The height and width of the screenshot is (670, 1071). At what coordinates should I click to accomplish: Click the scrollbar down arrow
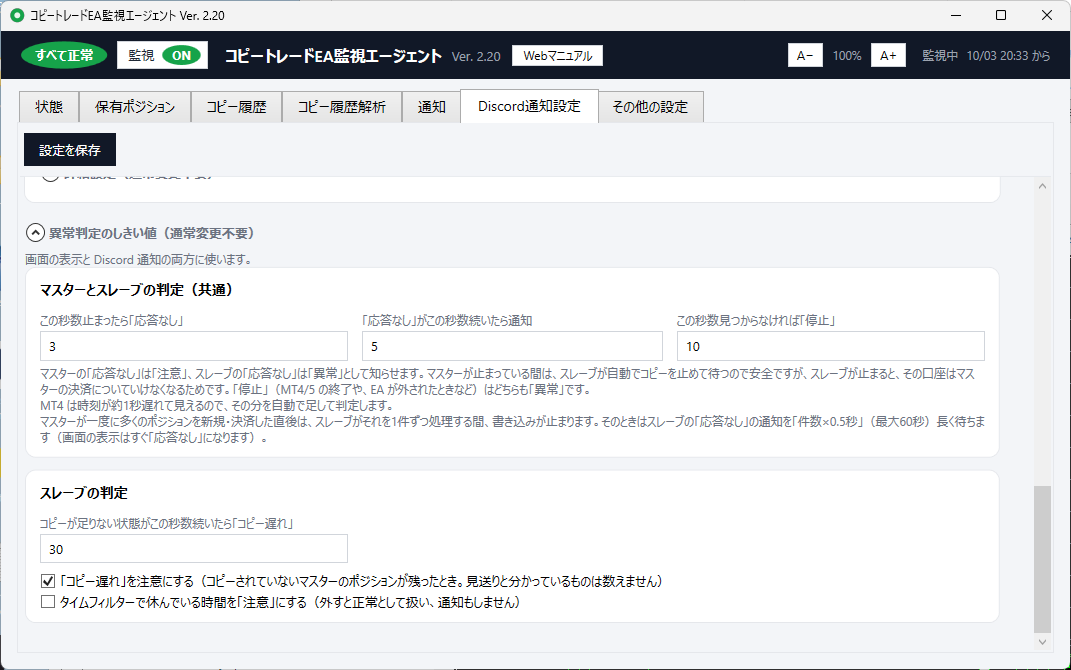click(1042, 641)
